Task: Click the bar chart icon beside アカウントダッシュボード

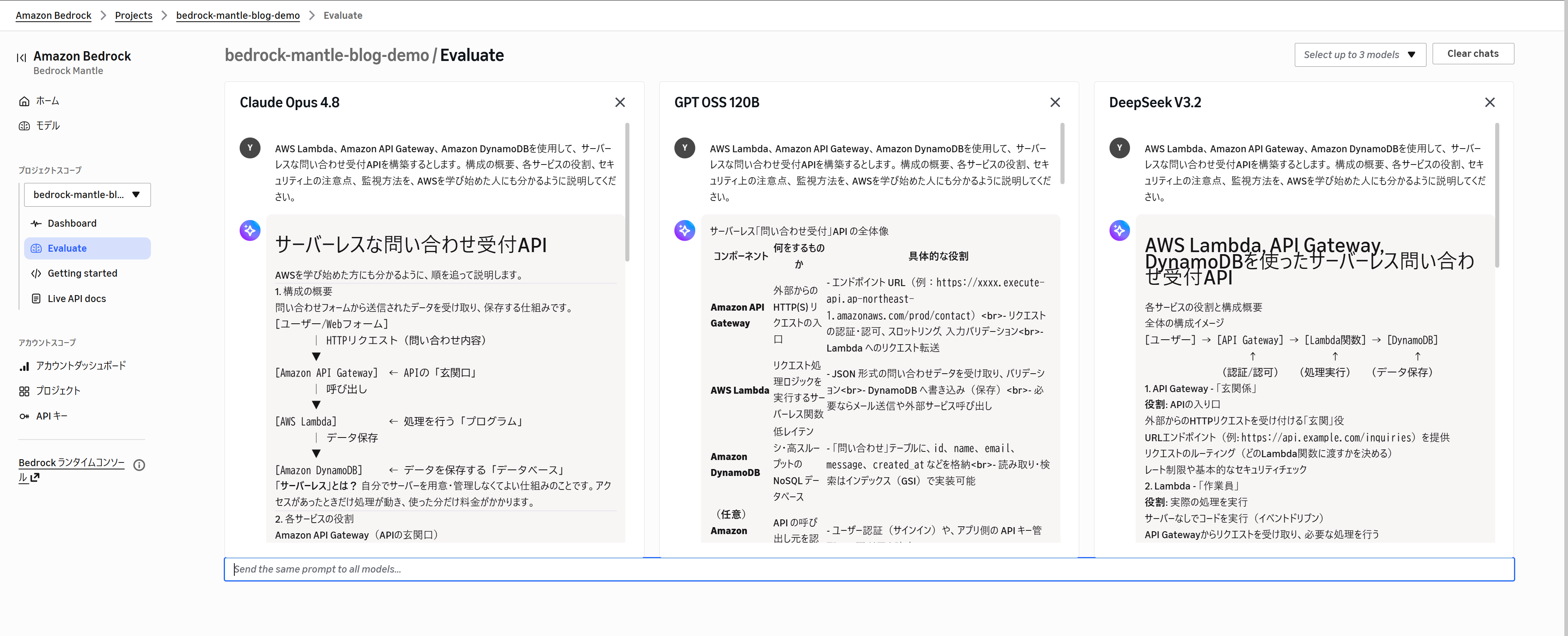Action: [25, 366]
